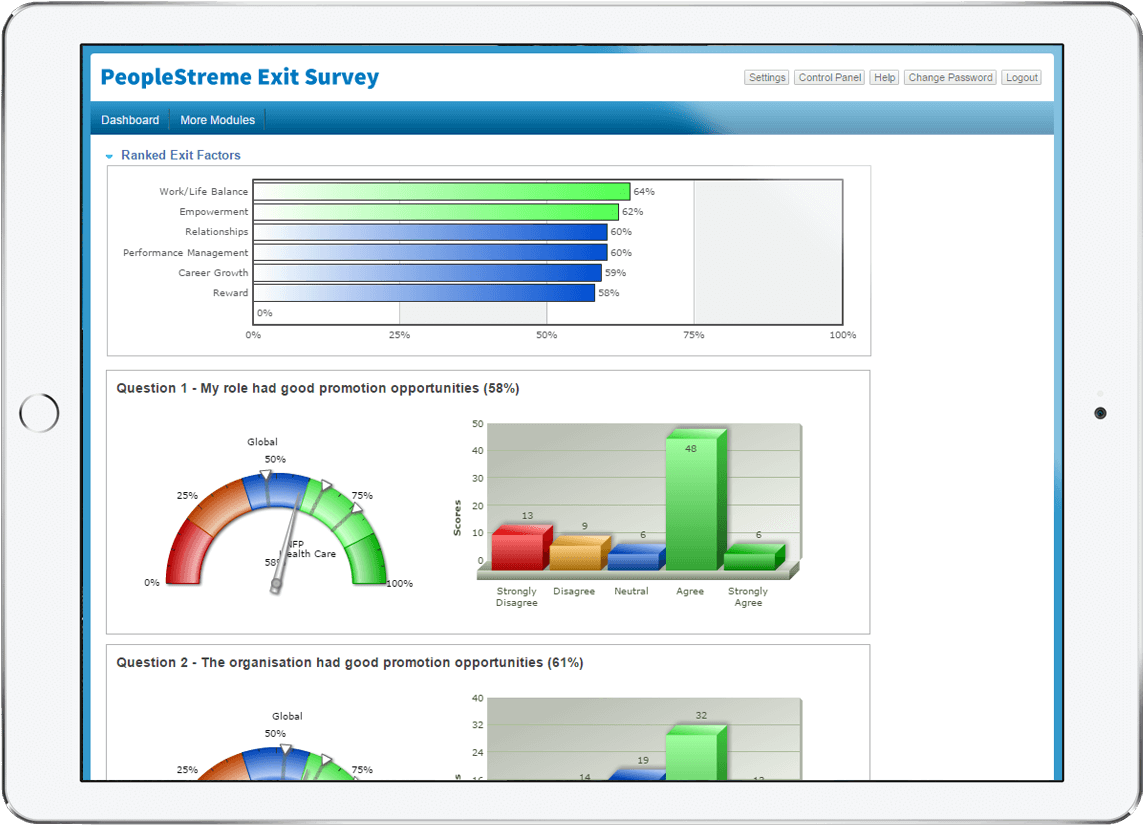Switch to the Dashboard tab

130,120
